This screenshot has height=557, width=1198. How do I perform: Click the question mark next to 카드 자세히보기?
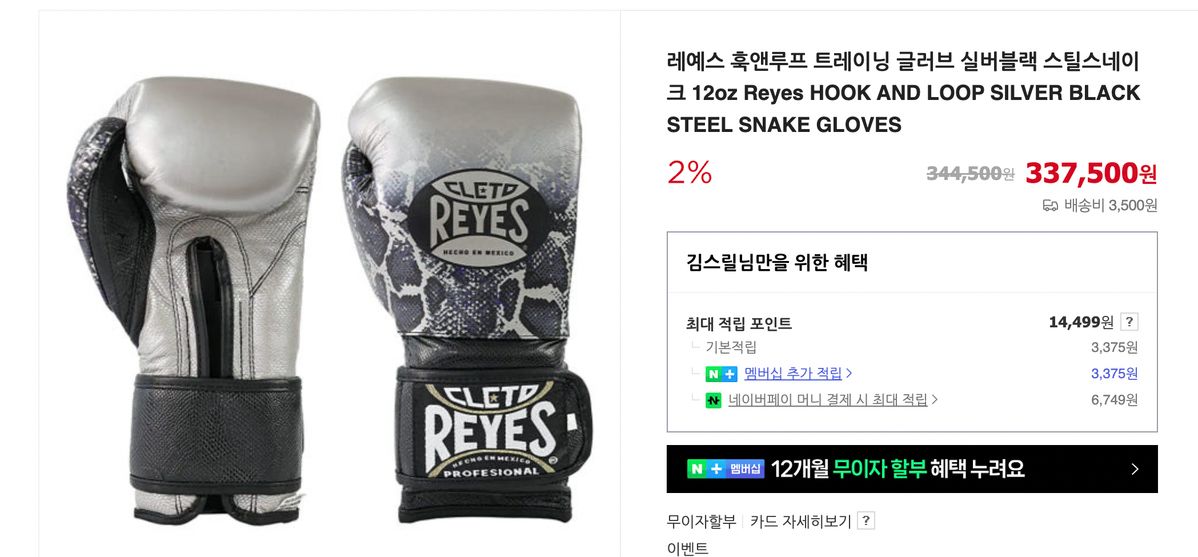click(x=866, y=521)
